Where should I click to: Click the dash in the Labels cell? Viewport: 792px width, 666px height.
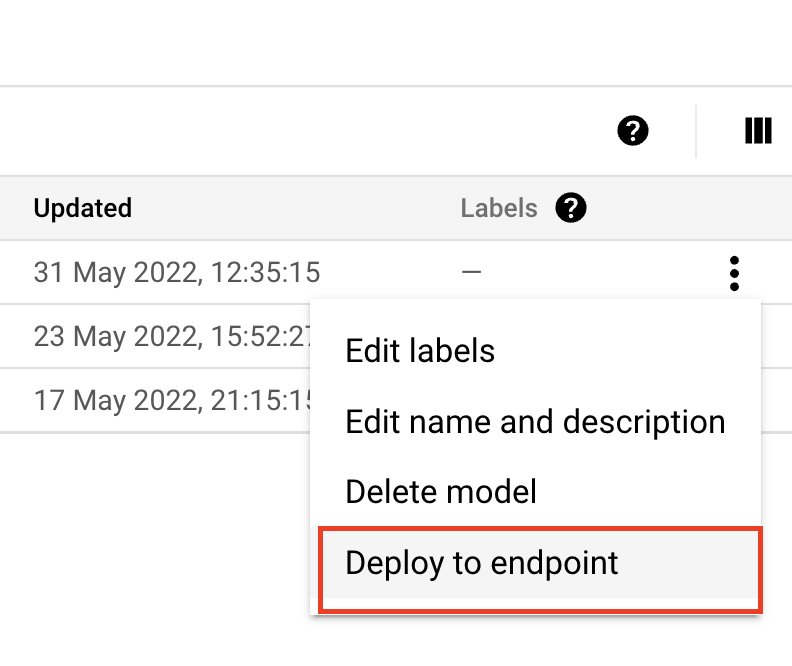pos(471,272)
